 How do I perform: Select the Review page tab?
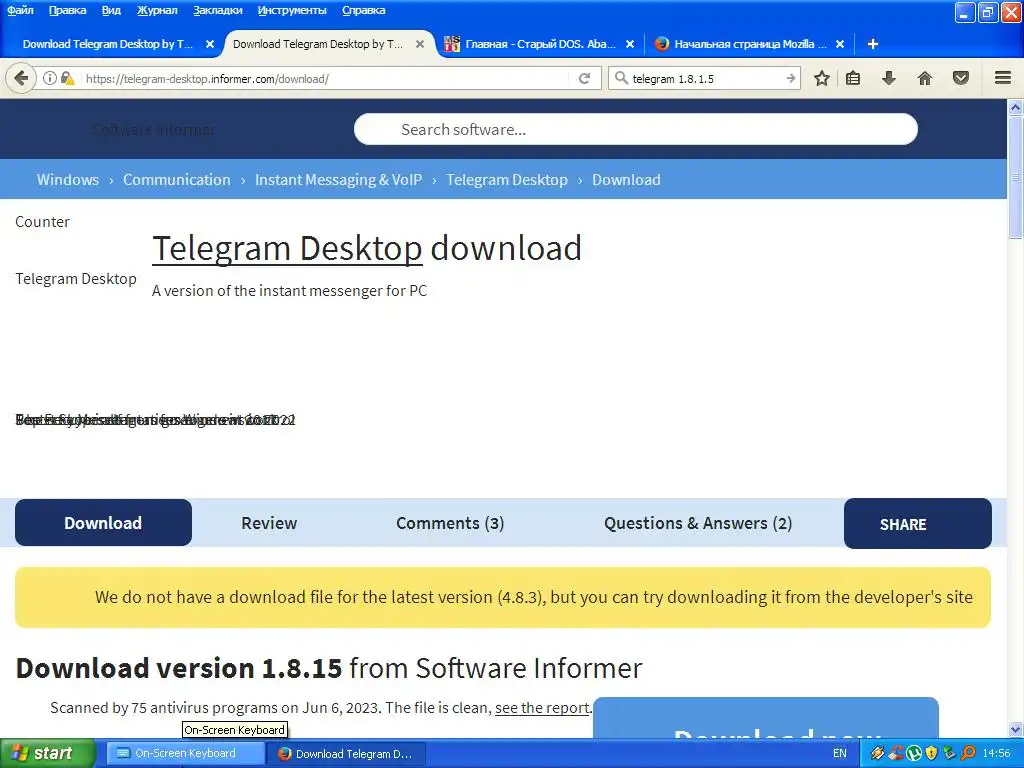[x=269, y=523]
